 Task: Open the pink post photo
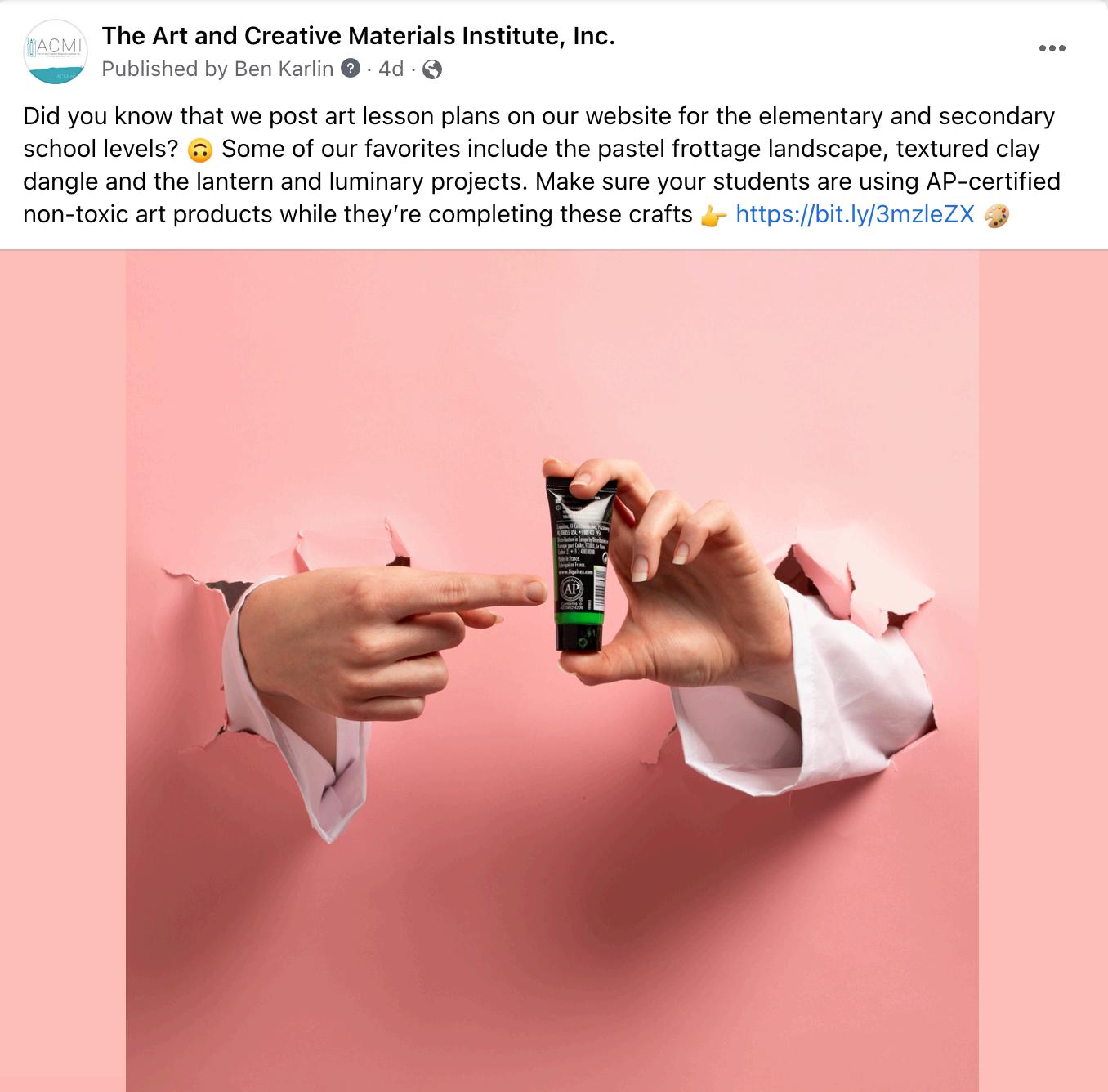coord(554,671)
